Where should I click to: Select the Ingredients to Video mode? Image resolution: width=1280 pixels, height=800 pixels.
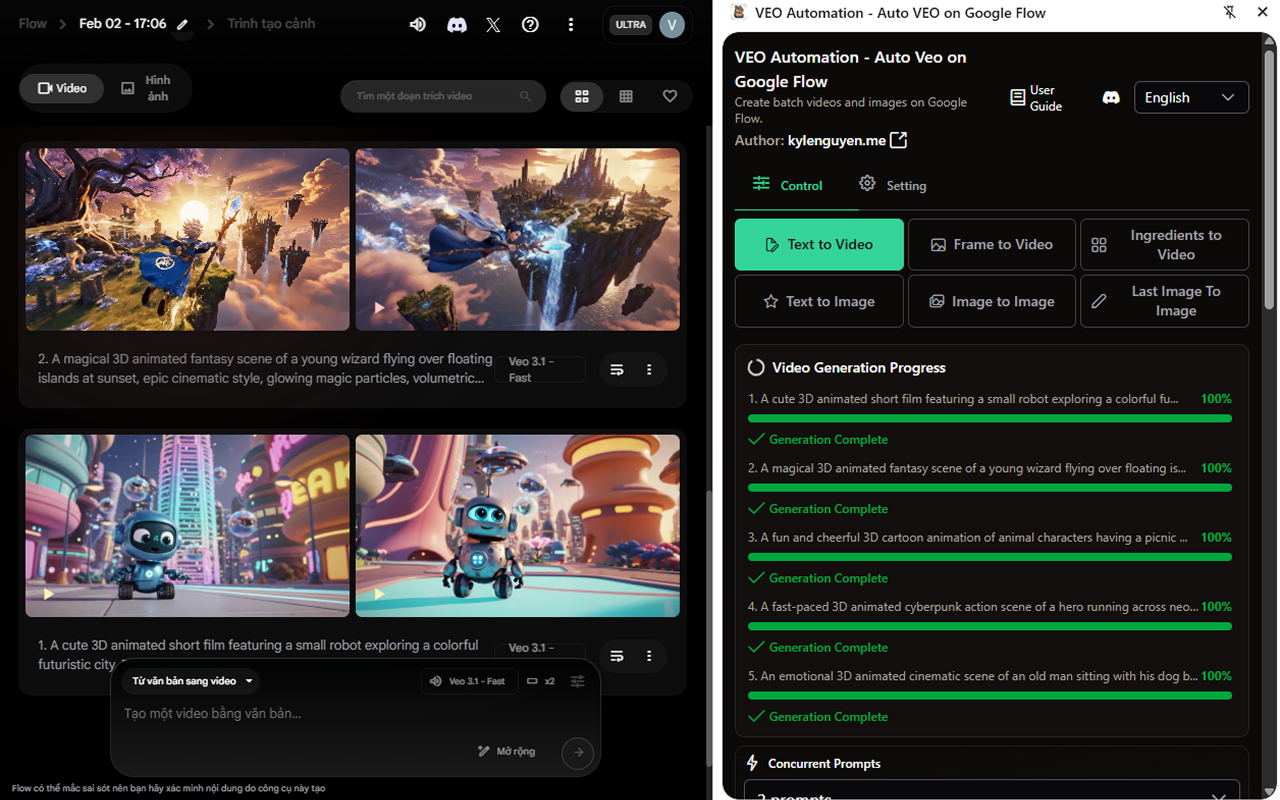coord(1165,244)
